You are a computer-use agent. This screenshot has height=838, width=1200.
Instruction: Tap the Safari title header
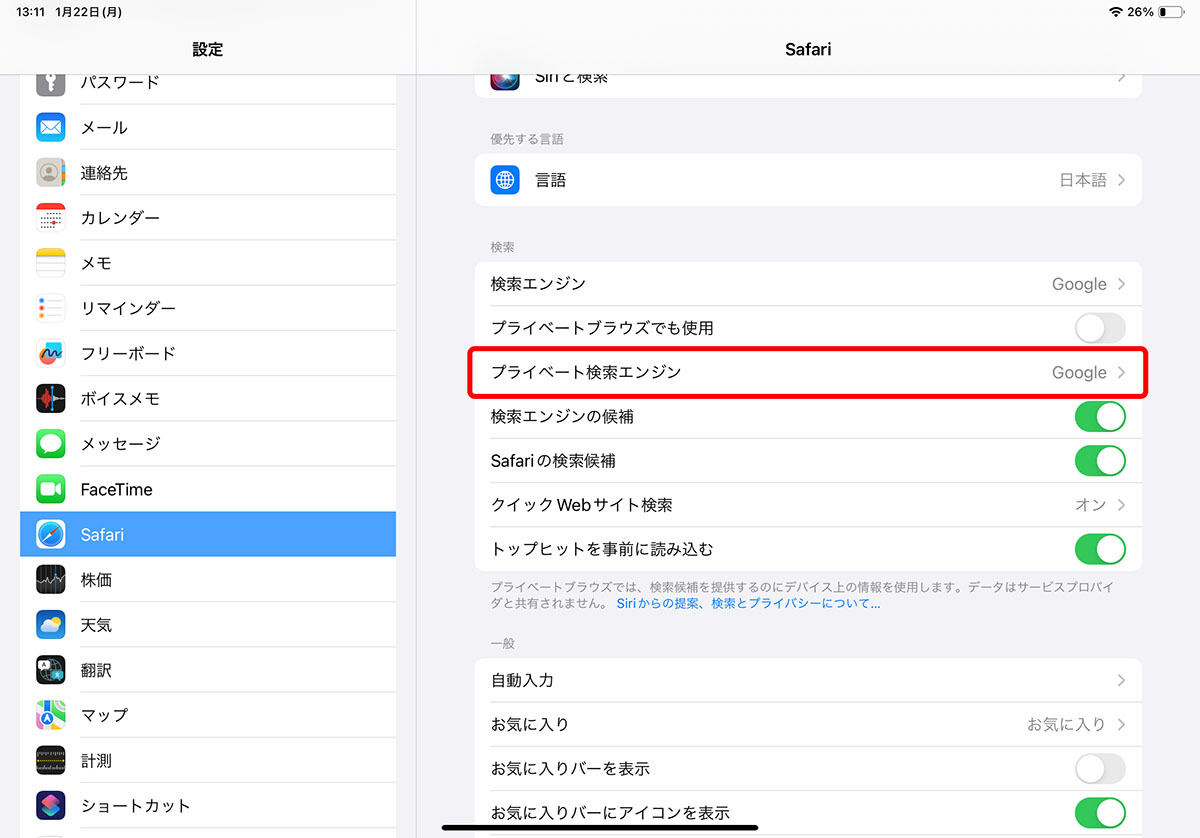808,49
